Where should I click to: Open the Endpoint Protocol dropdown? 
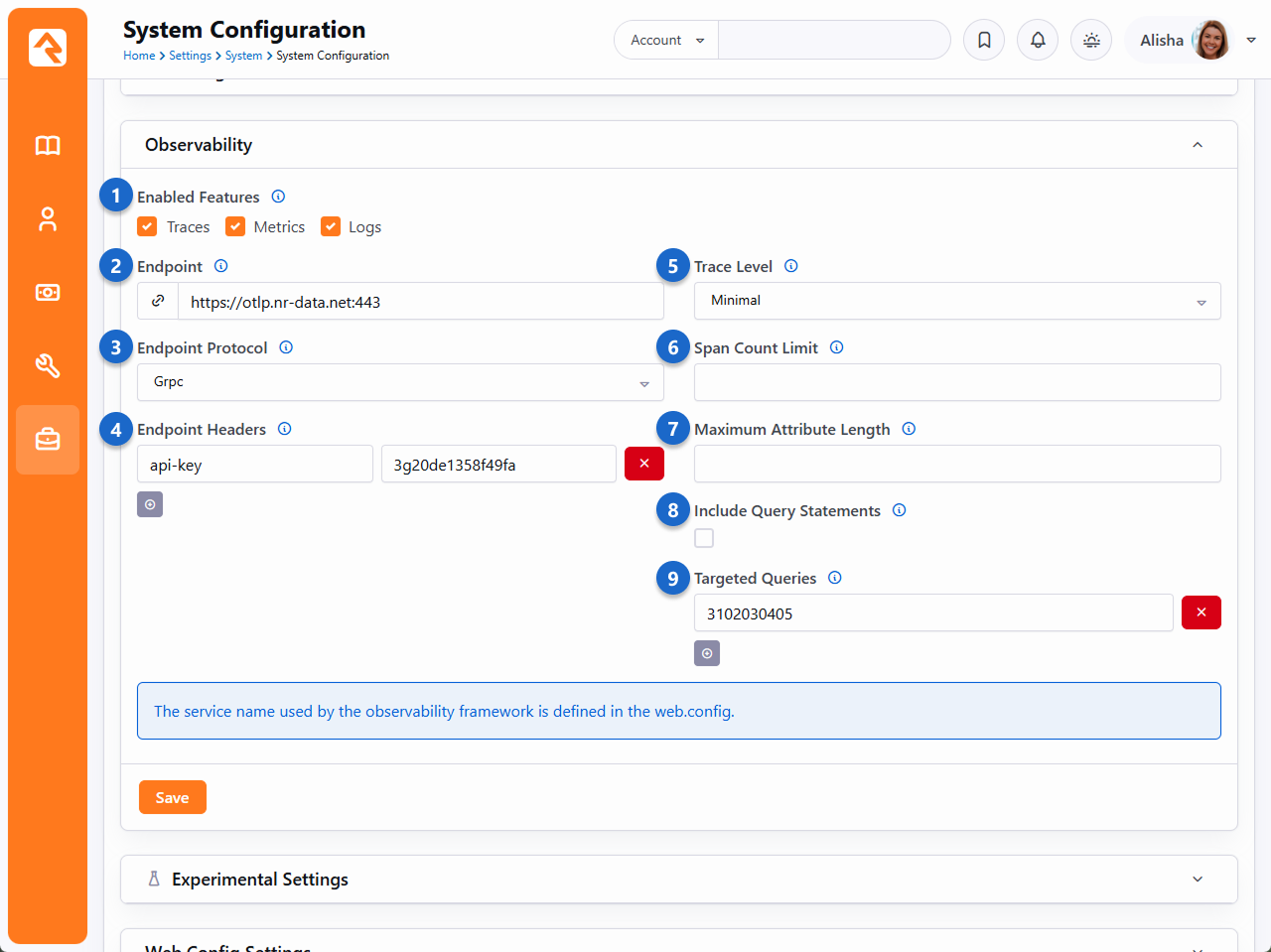tap(400, 382)
